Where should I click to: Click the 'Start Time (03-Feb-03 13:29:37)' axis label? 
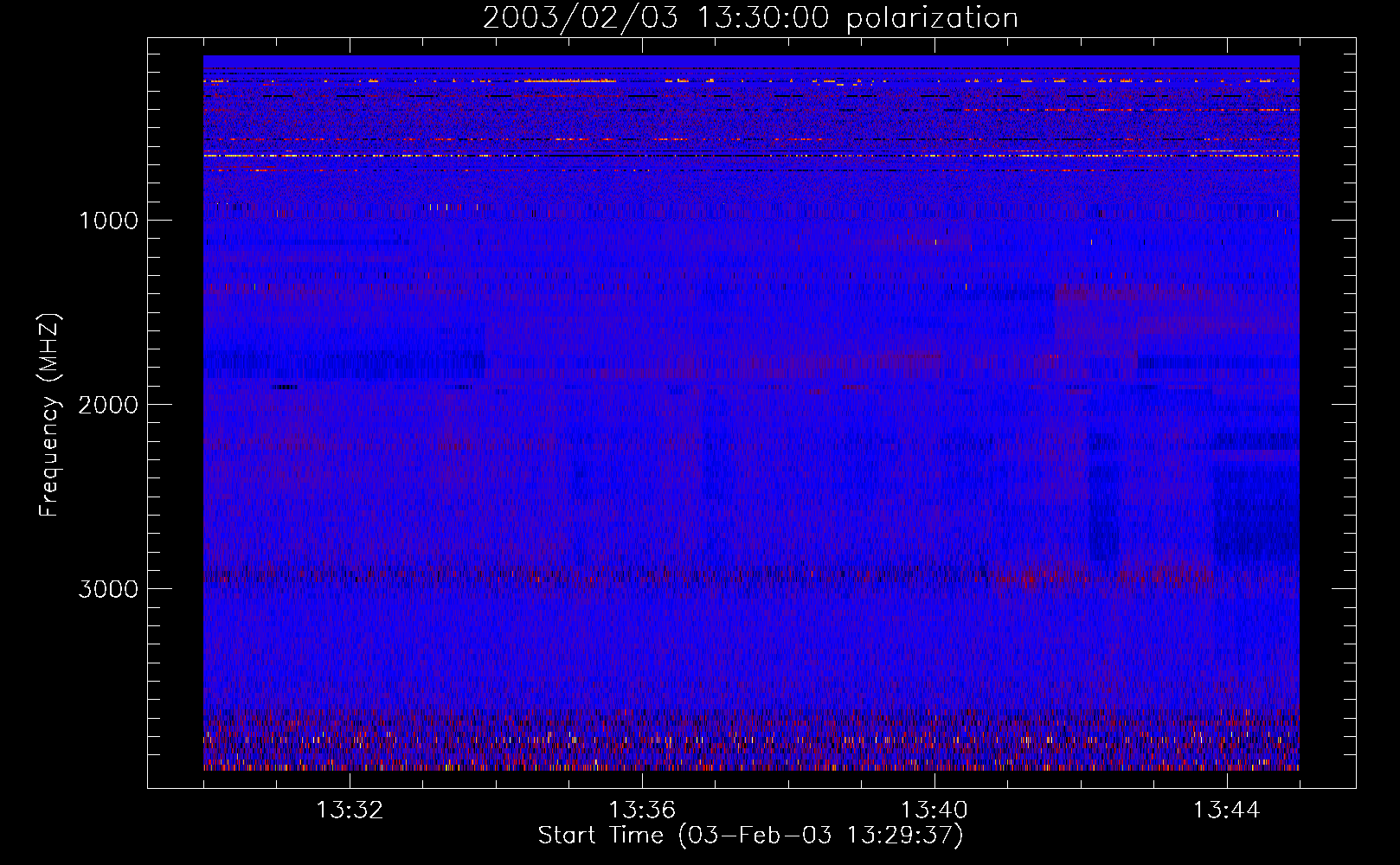tap(750, 836)
